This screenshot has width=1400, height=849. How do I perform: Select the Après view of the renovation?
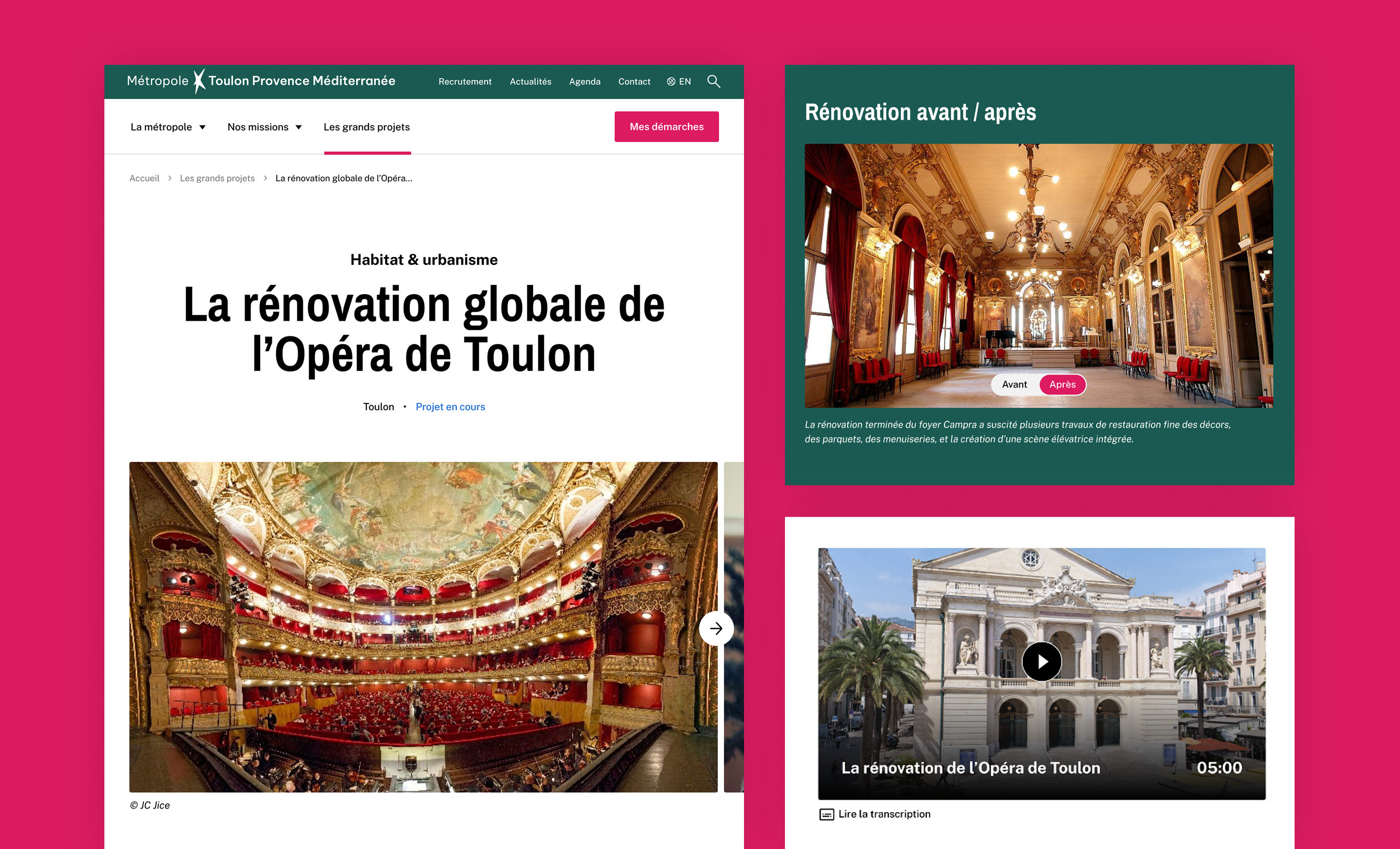point(1062,385)
